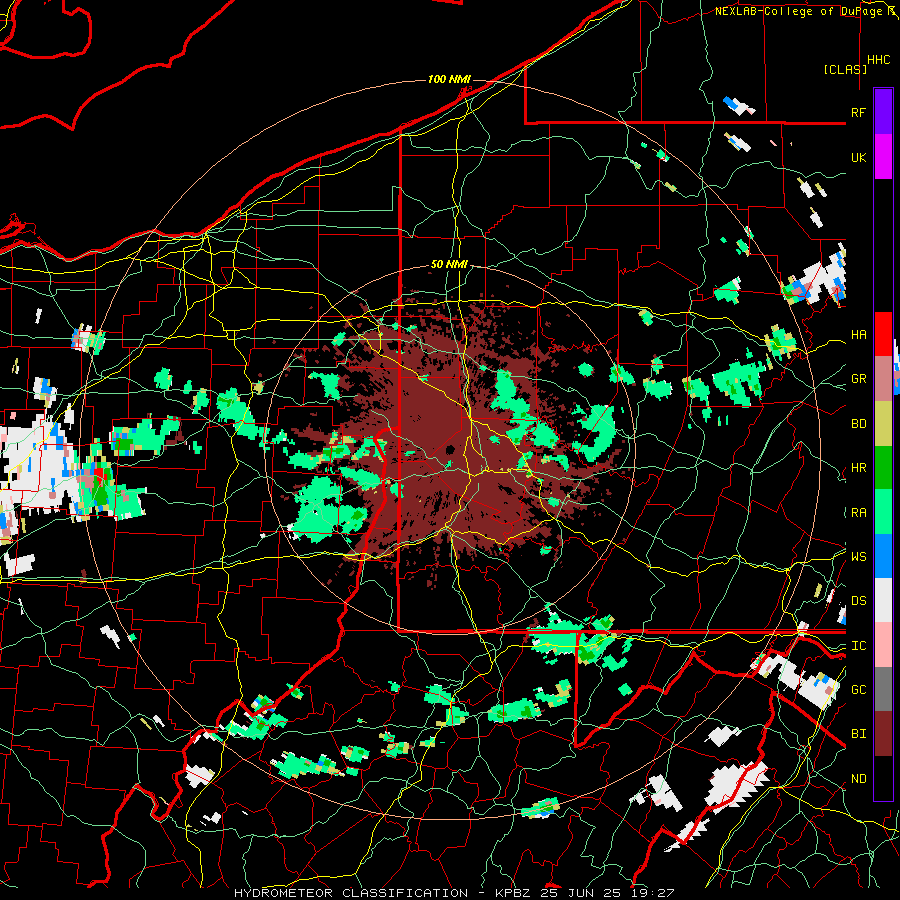Click the RF purple legend swatch
Image resolution: width=900 pixels, height=900 pixels.
(x=883, y=112)
